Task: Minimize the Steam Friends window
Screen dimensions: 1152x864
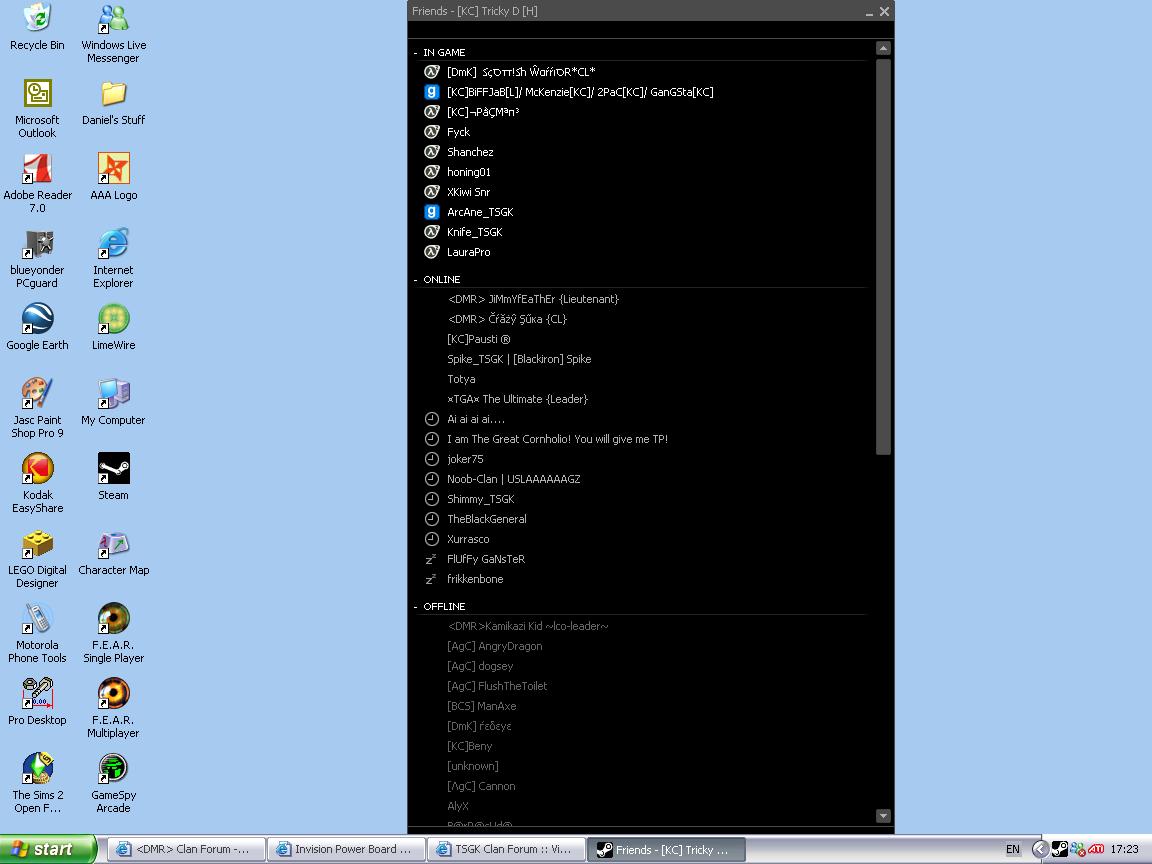Action: pos(868,12)
